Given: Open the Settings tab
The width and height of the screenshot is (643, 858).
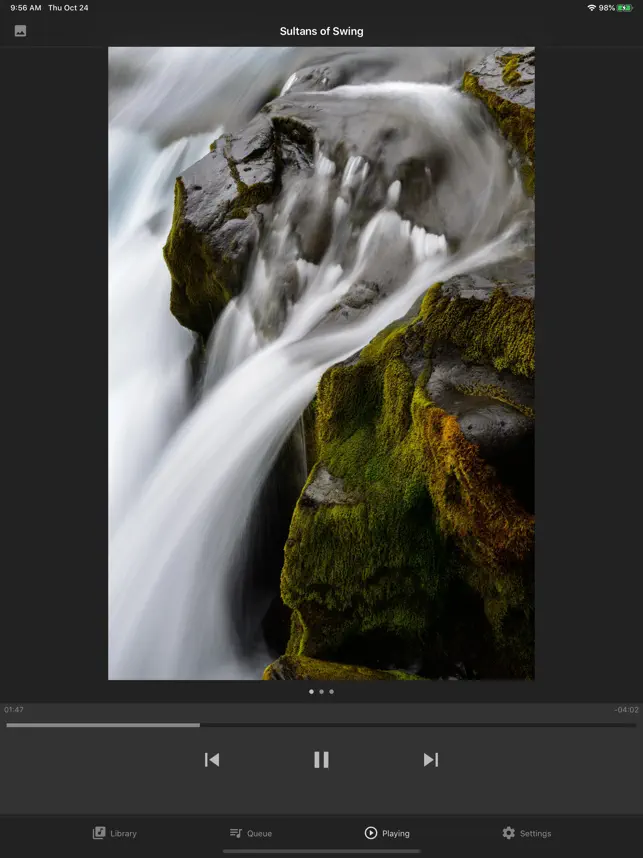Looking at the screenshot, I should pos(526,833).
